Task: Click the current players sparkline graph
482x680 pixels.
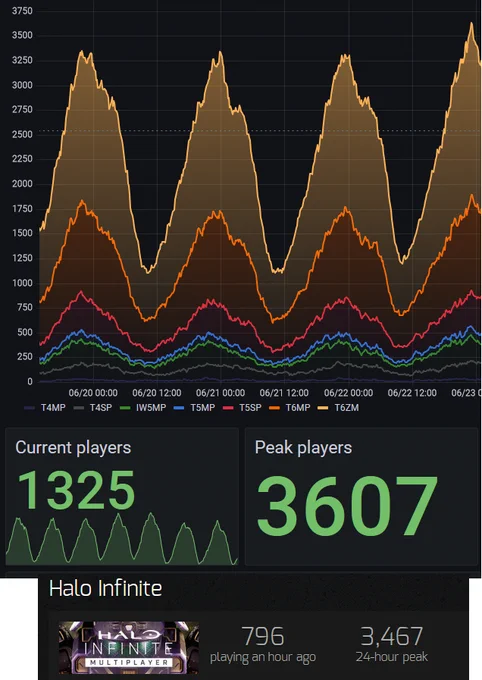Action: coord(122,539)
